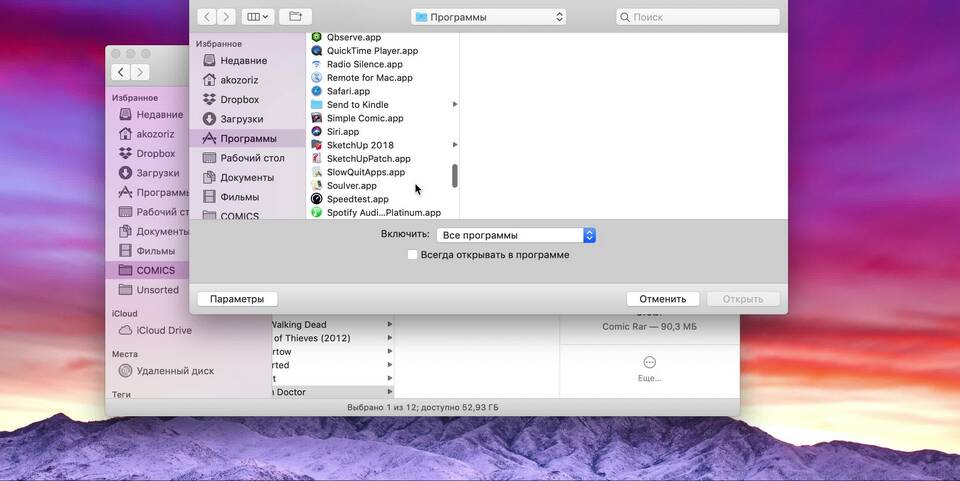Select Удаленный диск in Finder sidebar
This screenshot has height=481, width=960.
[x=166, y=371]
